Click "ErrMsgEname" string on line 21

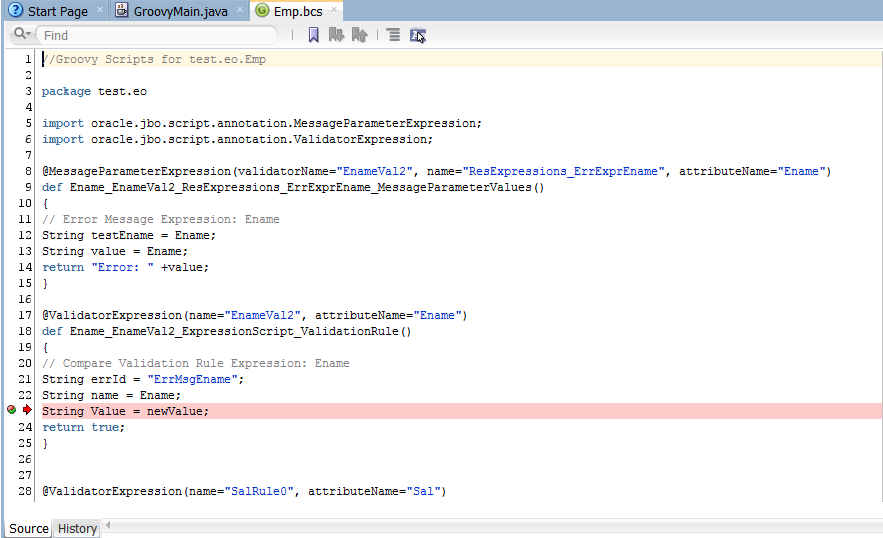[192, 379]
